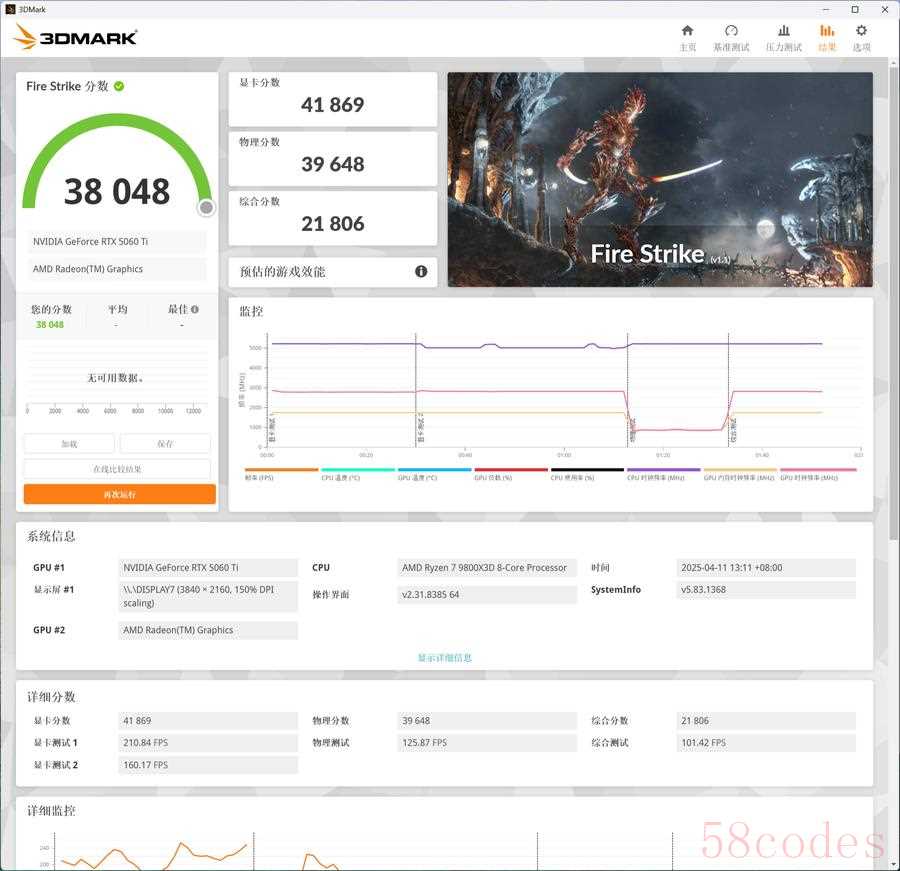Click green checkmark beside Fire Strike 分数
Viewport: 900px width, 871px height.
point(119,87)
